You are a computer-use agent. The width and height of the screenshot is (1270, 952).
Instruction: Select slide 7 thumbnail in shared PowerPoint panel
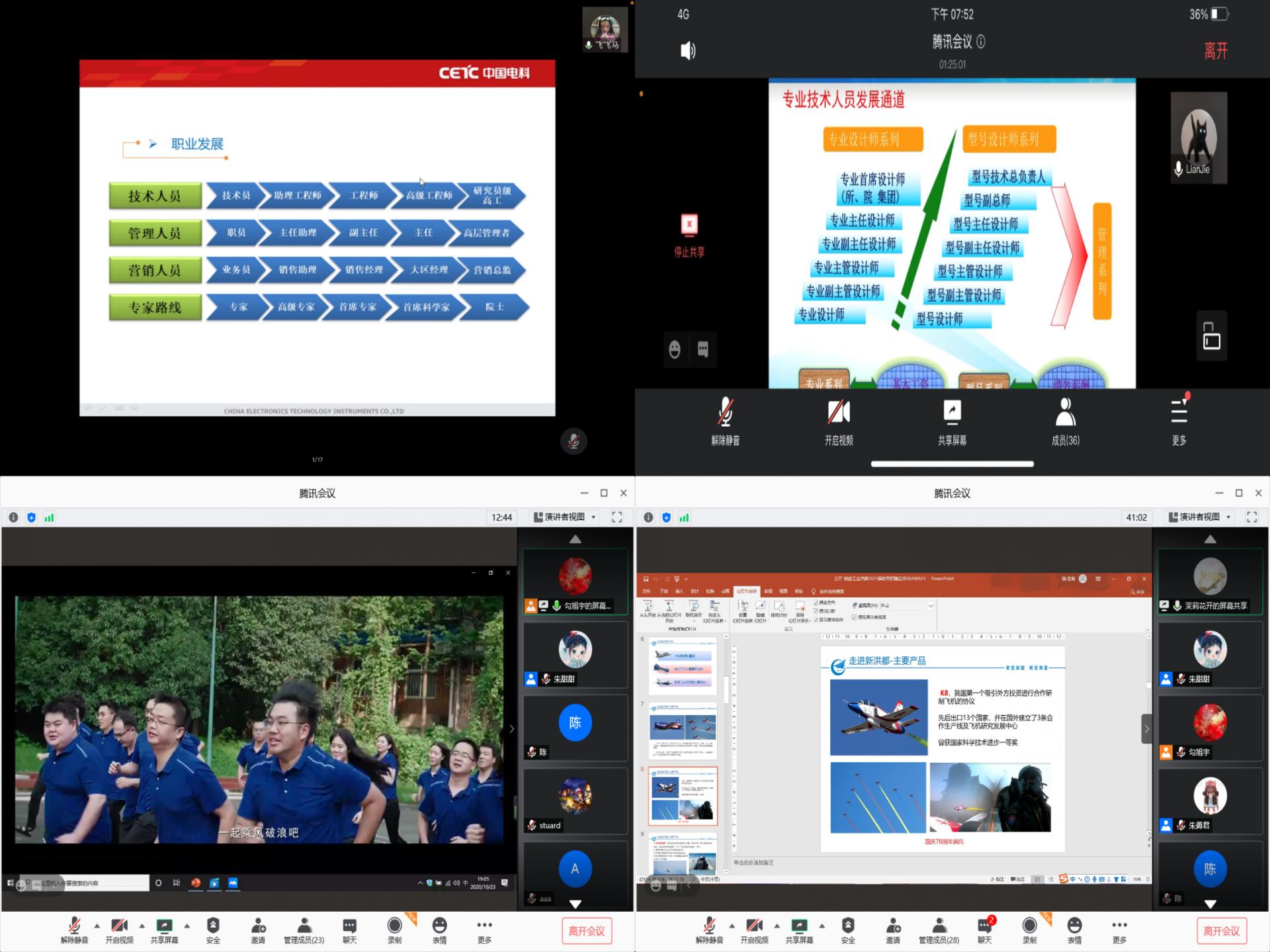click(x=683, y=730)
